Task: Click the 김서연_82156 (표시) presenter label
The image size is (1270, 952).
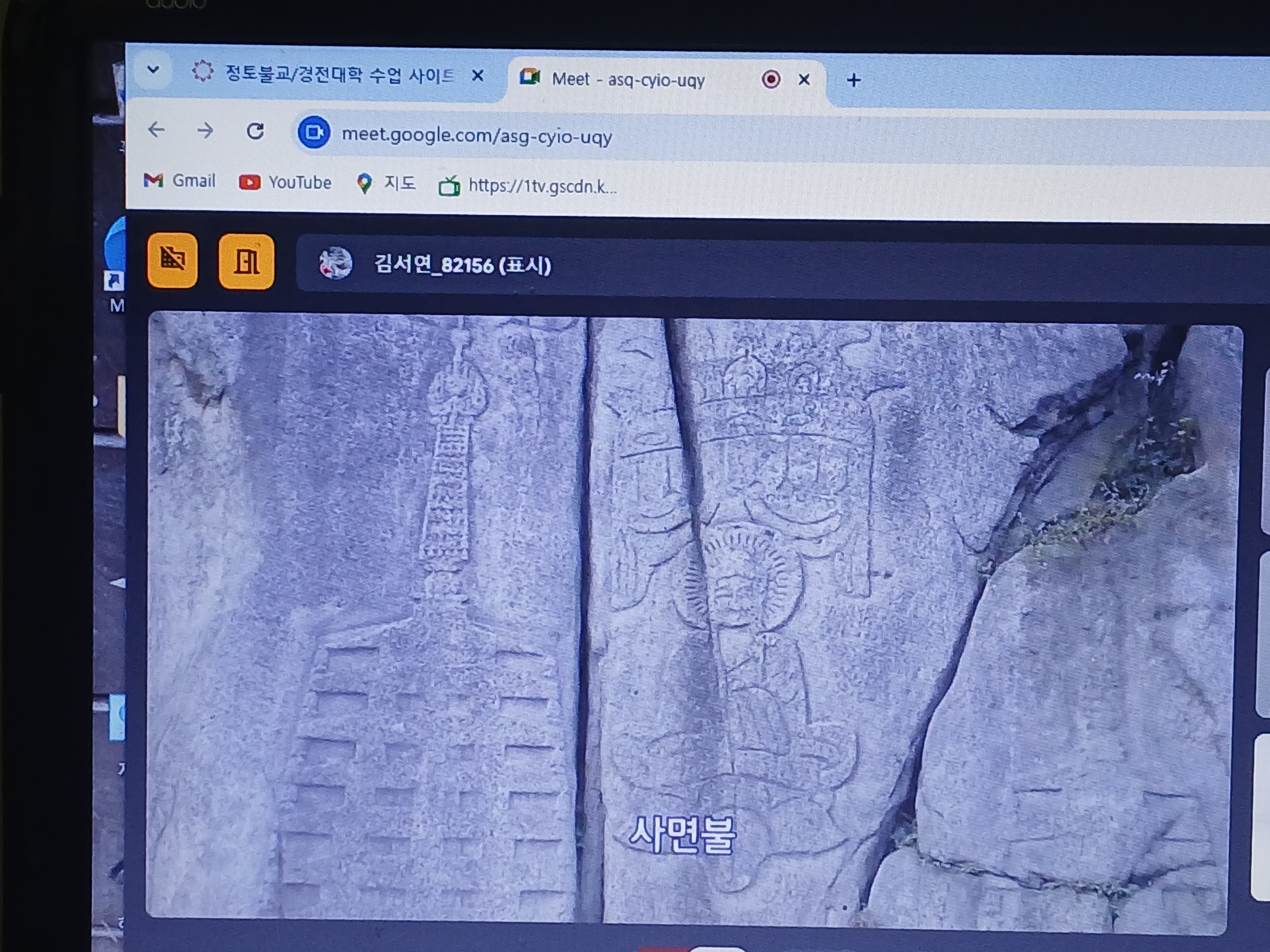Action: 463,265
